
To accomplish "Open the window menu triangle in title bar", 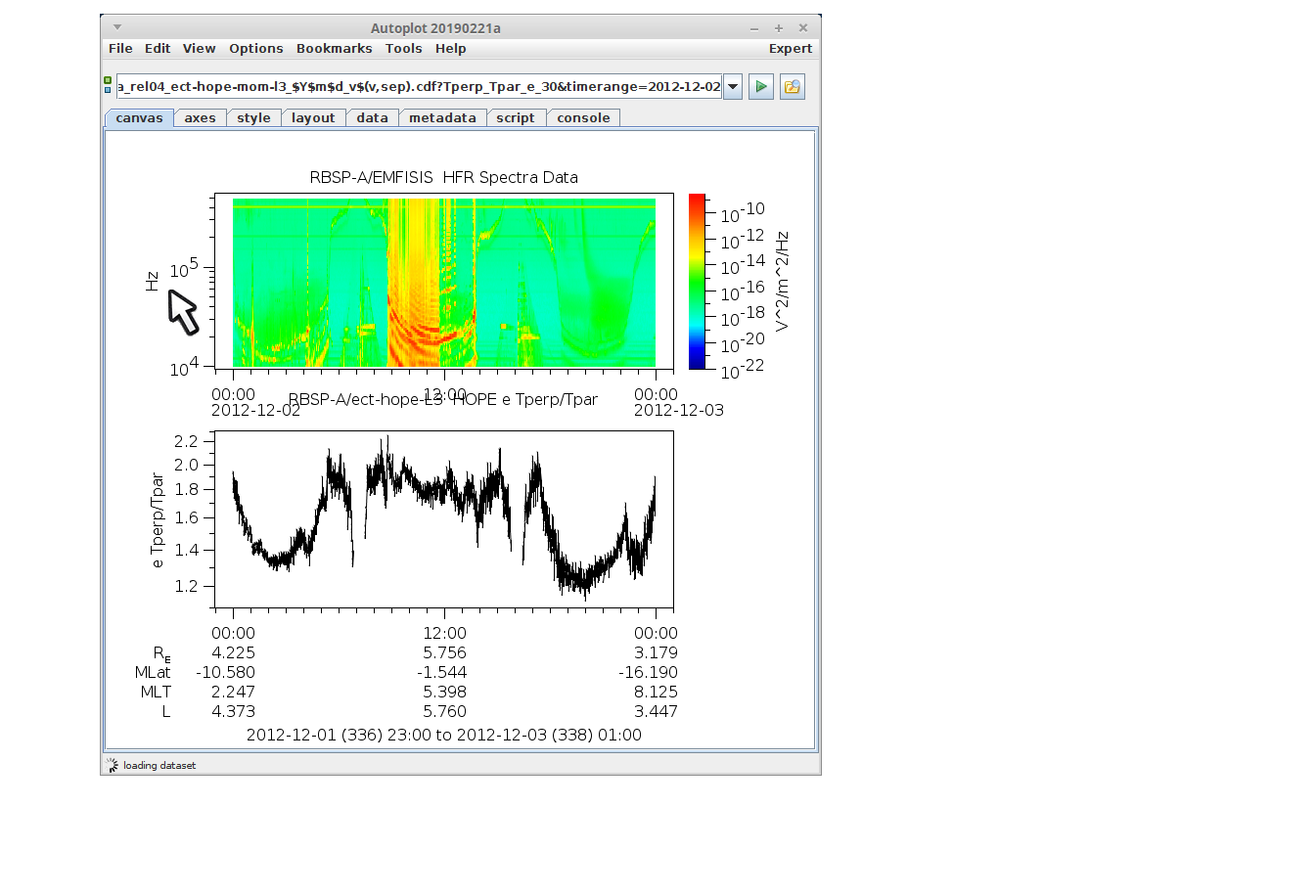I will click(x=117, y=27).
